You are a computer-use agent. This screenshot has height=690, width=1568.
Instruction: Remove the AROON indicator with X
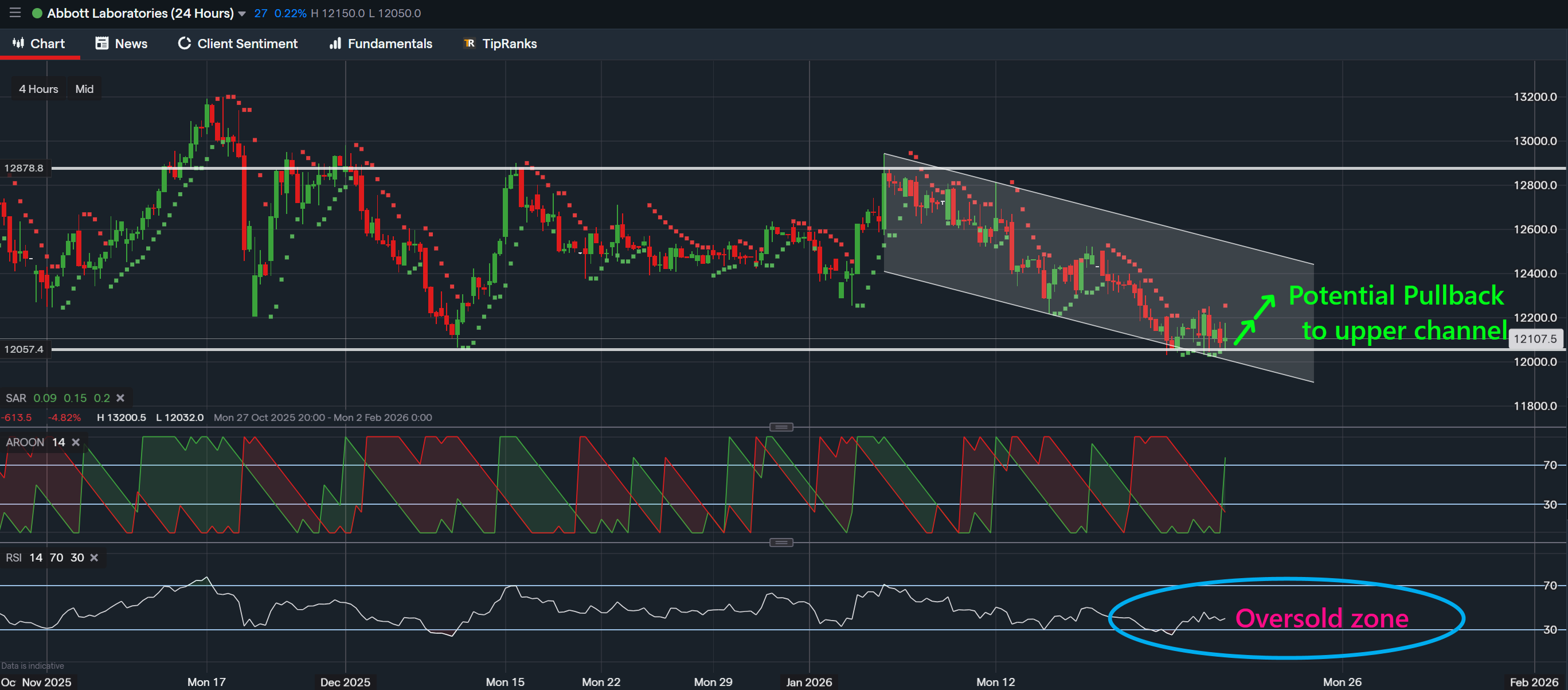click(x=76, y=442)
